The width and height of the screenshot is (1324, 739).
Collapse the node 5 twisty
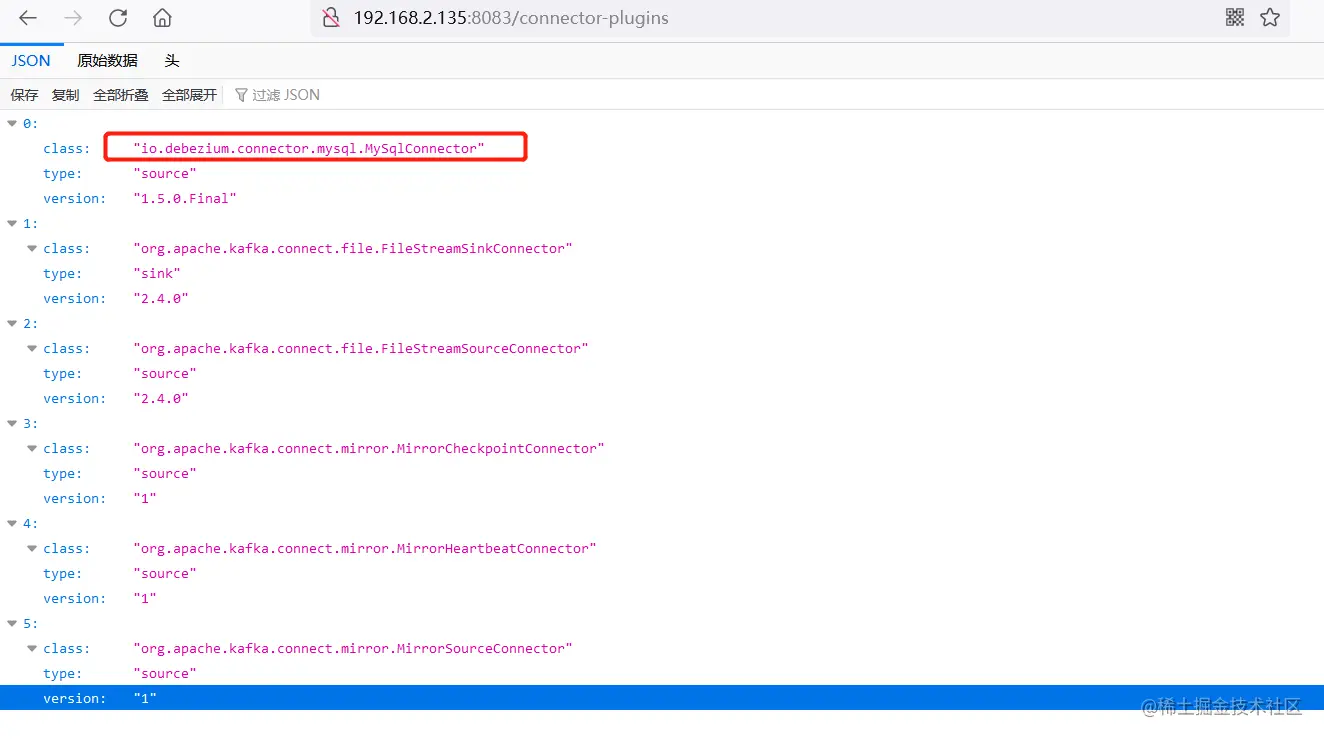click(x=12, y=623)
